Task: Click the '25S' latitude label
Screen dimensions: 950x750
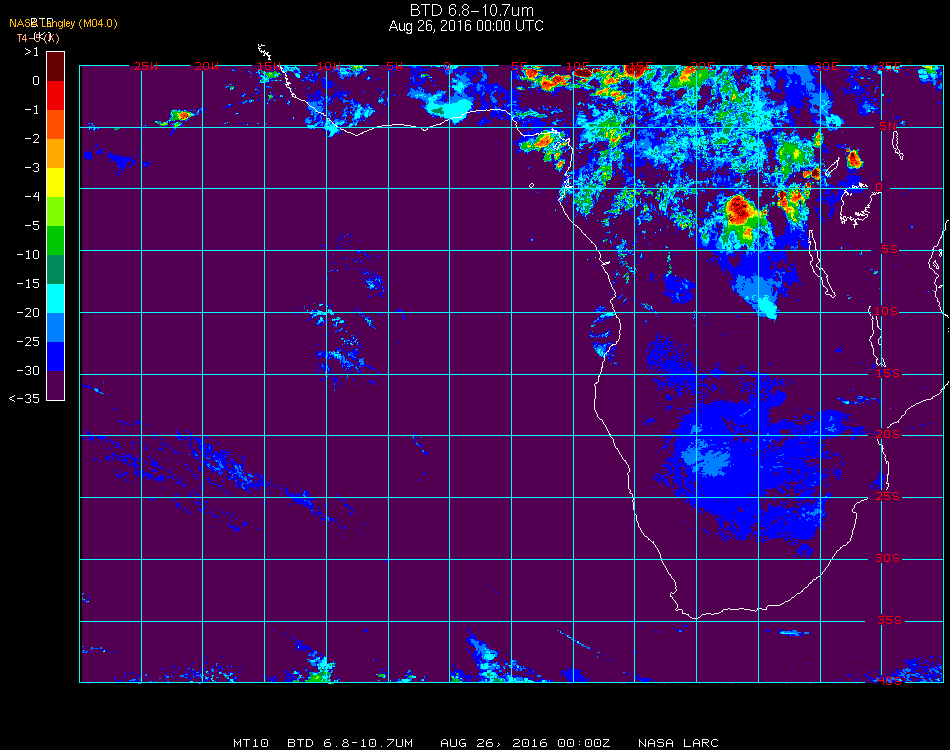Action: tap(888, 496)
